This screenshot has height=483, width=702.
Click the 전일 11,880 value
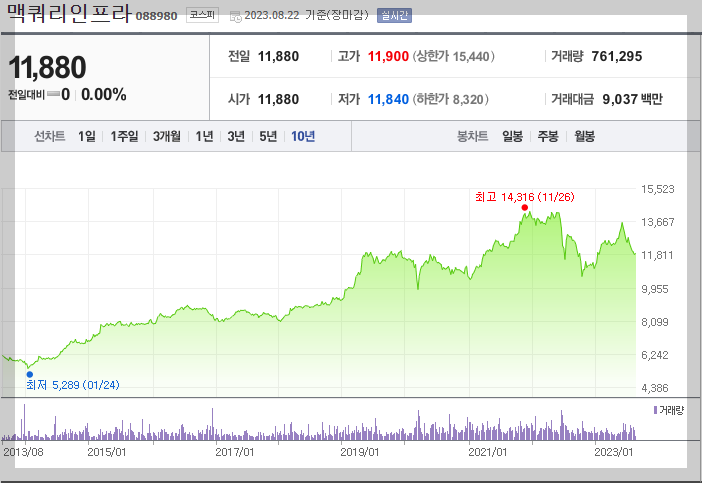click(278, 56)
